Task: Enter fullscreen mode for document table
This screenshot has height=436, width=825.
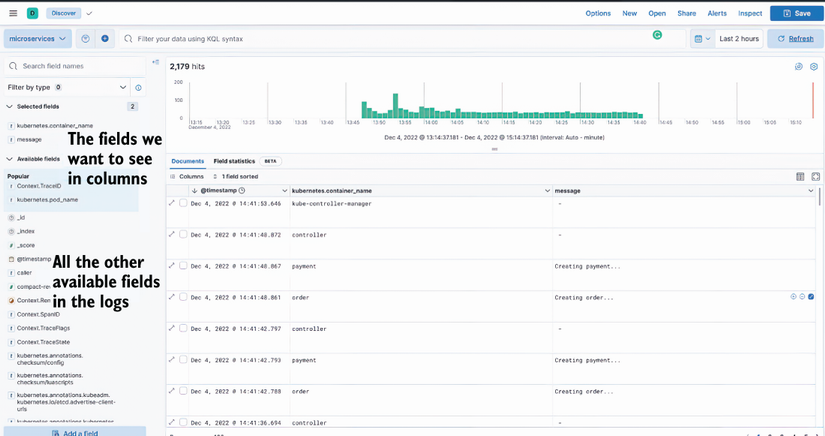Action: 816,177
